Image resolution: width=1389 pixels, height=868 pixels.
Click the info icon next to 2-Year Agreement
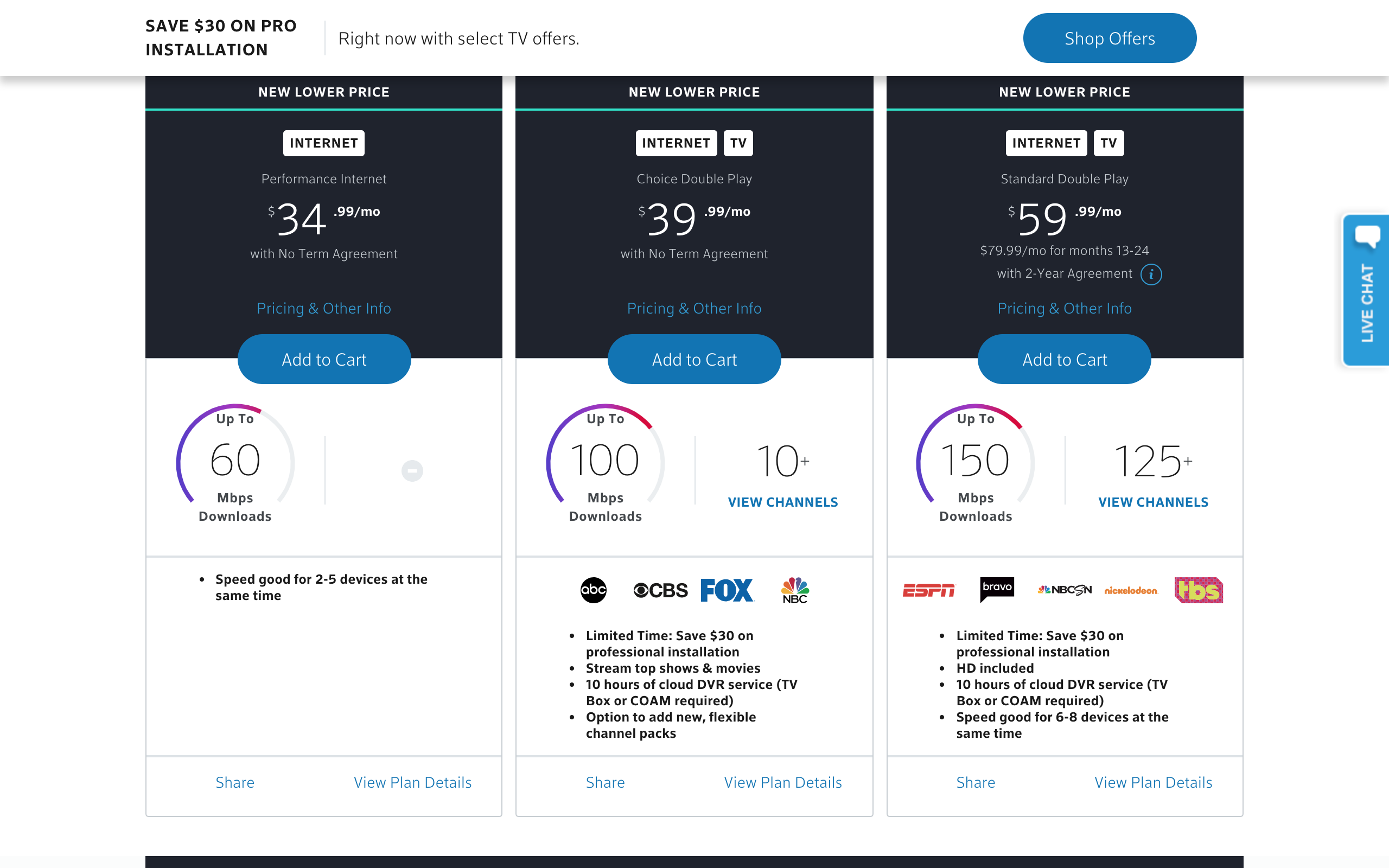click(1151, 275)
